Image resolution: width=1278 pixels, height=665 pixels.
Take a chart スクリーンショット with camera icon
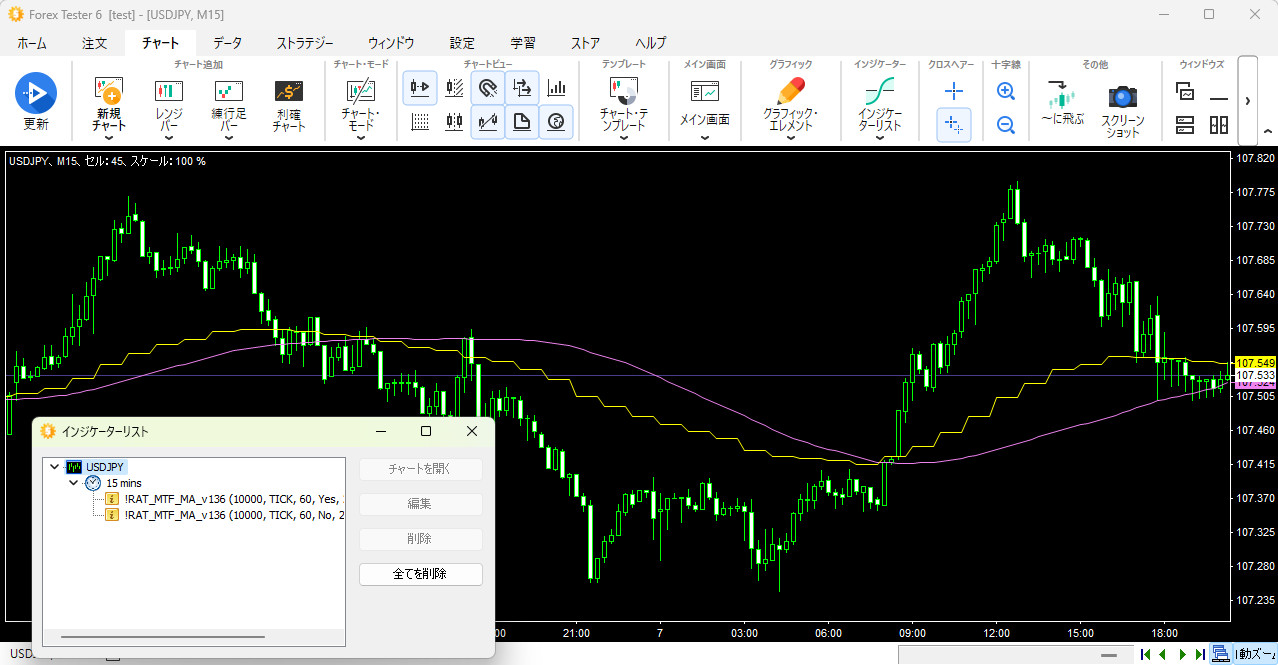1123,97
